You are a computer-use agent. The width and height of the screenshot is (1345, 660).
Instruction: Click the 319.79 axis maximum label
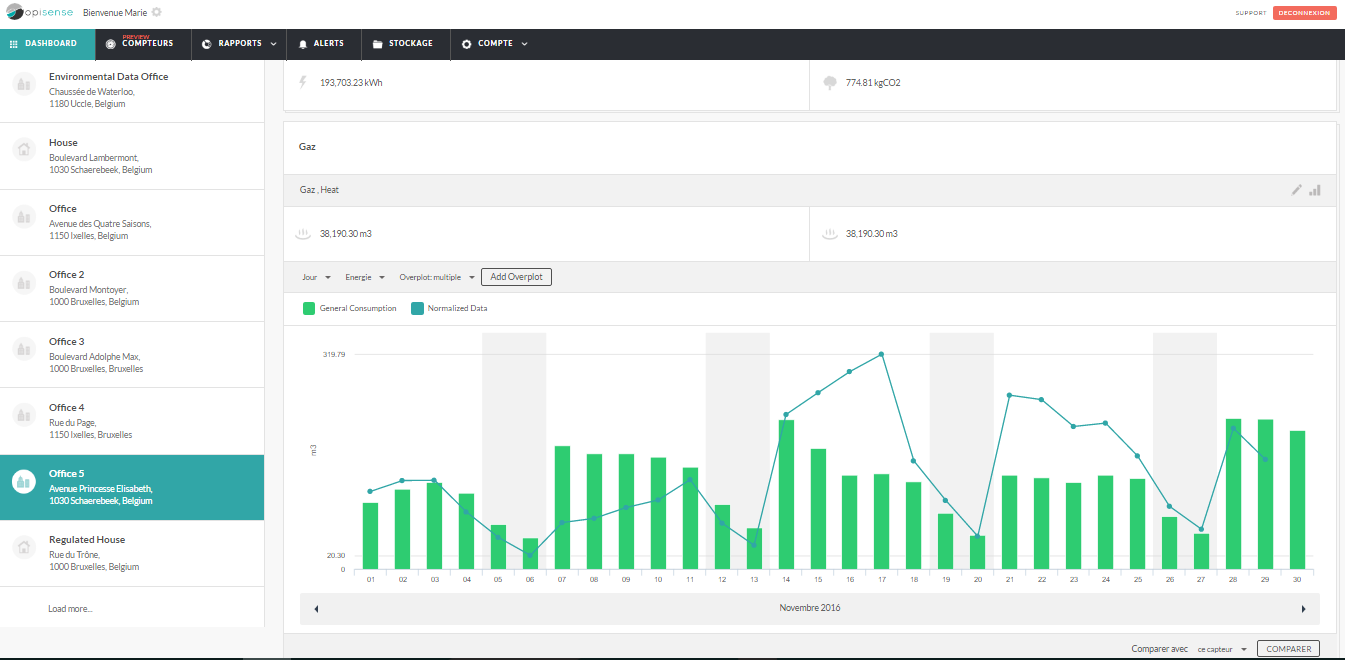click(x=333, y=354)
